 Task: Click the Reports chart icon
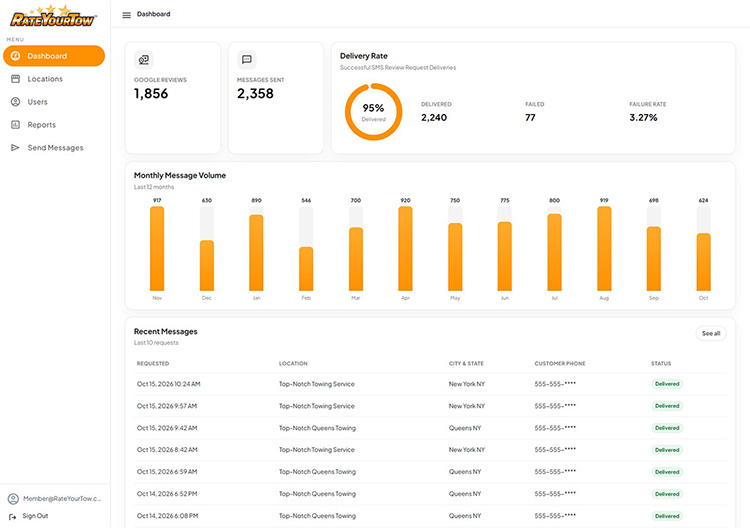tap(15, 125)
